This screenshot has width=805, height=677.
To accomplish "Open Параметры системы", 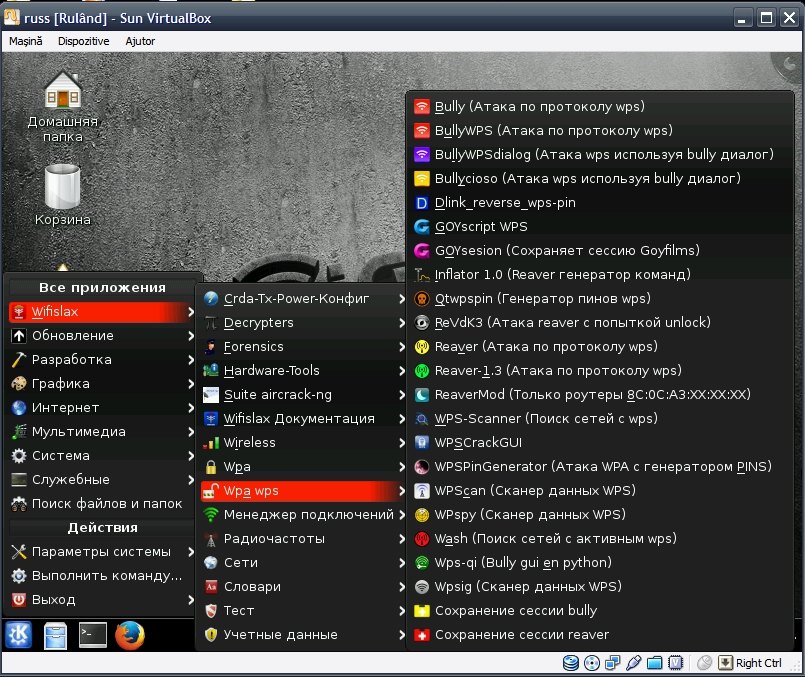I will click(x=102, y=552).
